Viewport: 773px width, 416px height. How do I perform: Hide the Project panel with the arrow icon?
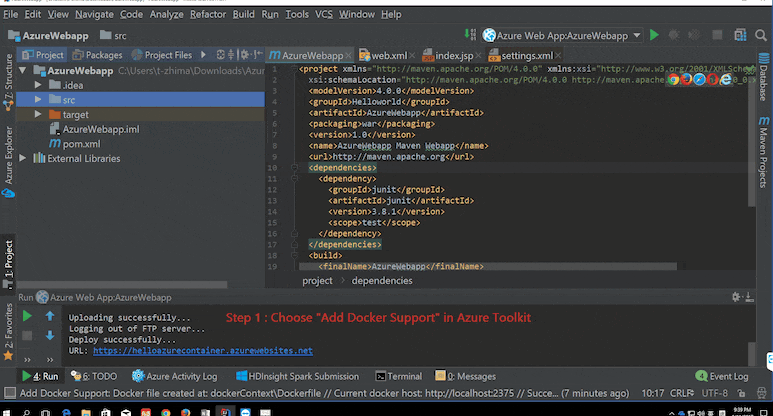pyautogui.click(x=258, y=55)
